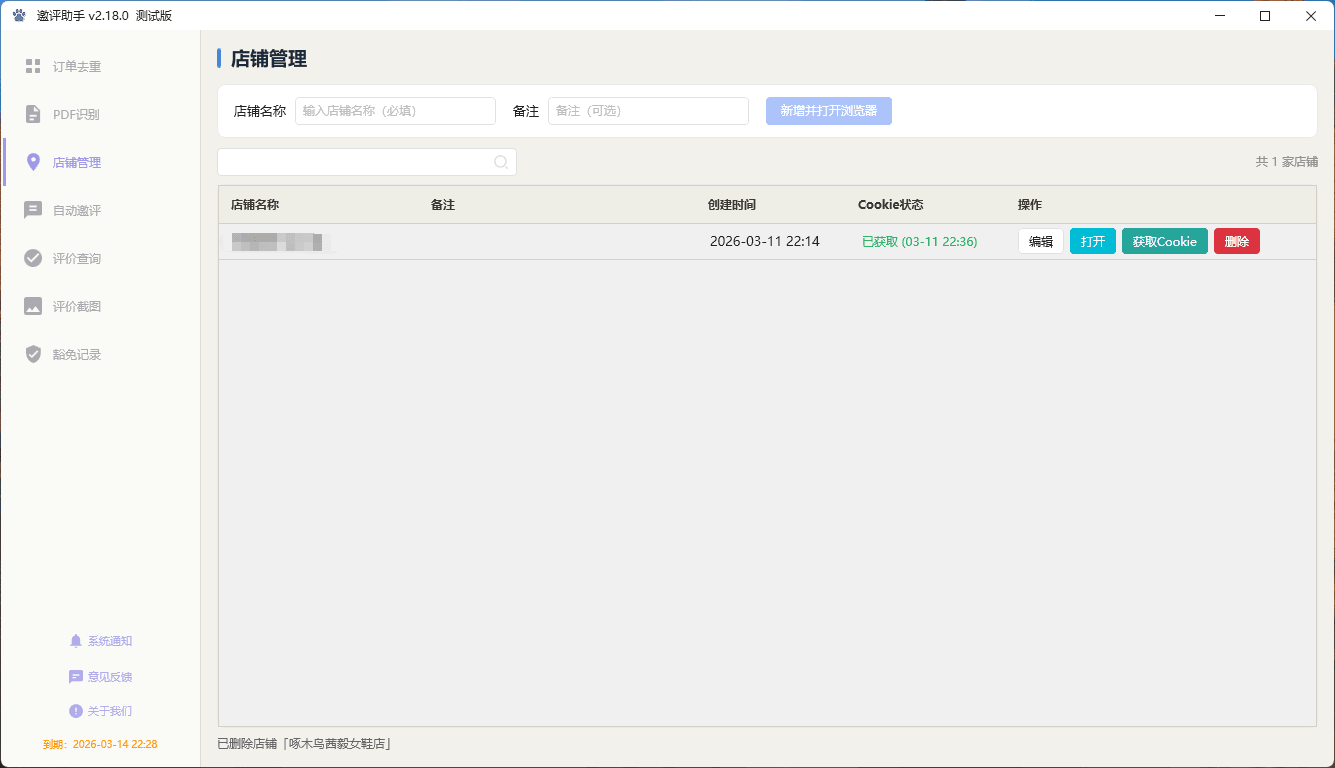
Task: Click the 编辑 button for the shop row
Action: pyautogui.click(x=1041, y=241)
